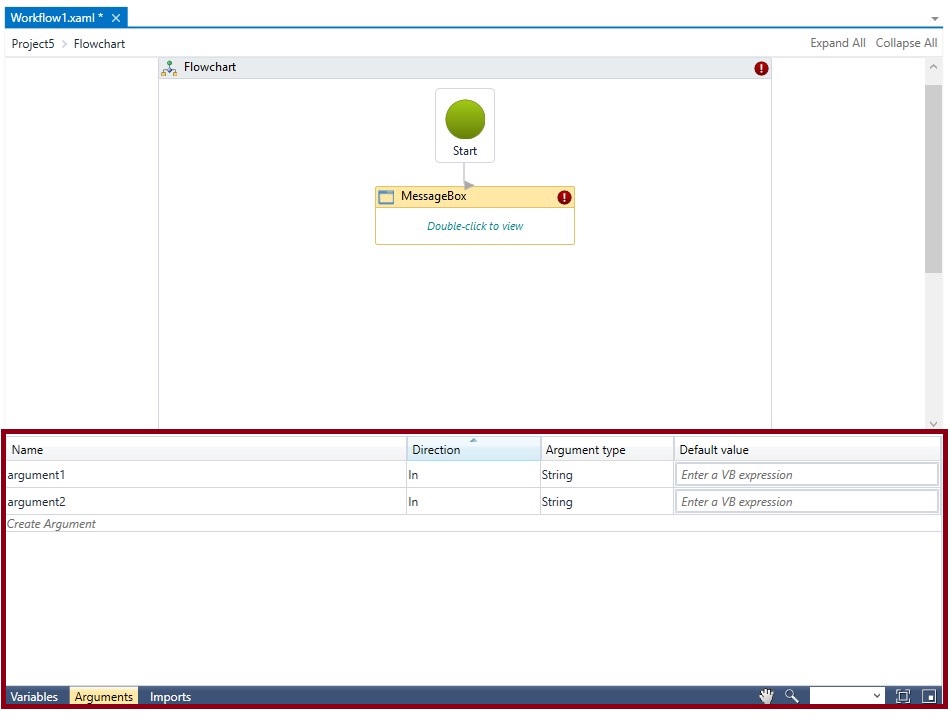Click Expand All button
This screenshot has width=951, height=719.
[x=837, y=43]
